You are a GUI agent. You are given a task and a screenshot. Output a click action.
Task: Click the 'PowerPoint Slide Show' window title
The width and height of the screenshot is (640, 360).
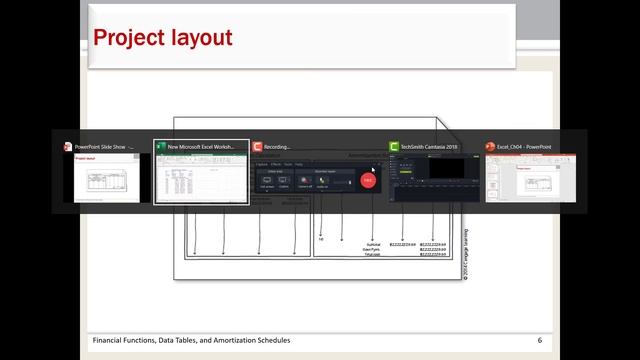pos(104,147)
